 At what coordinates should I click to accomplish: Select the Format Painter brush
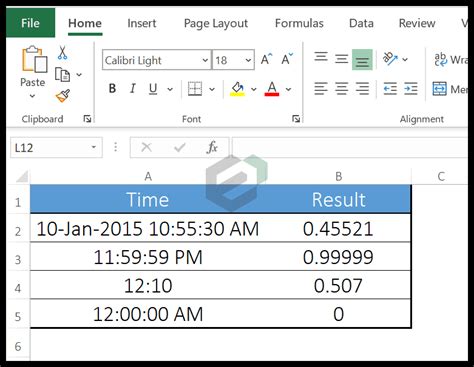63,96
